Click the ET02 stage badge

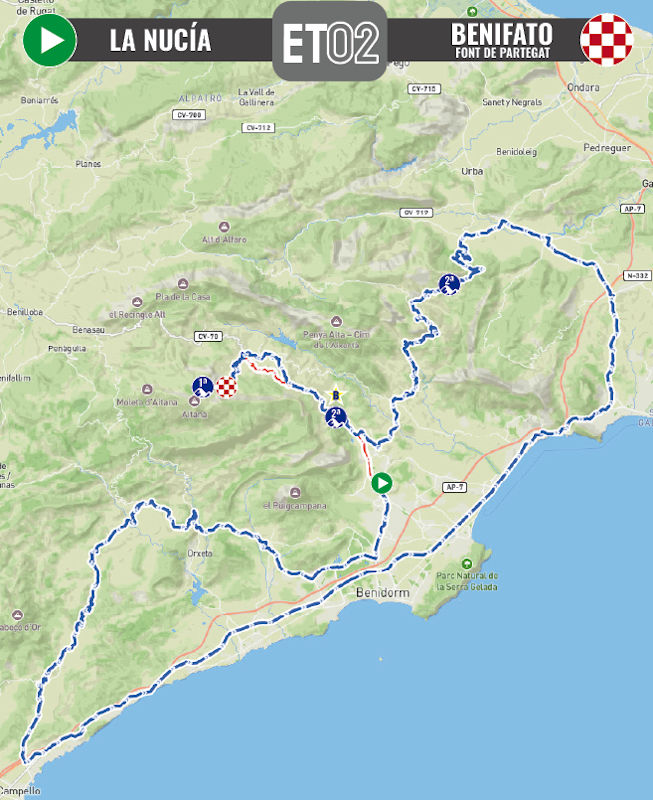pyautogui.click(x=329, y=43)
